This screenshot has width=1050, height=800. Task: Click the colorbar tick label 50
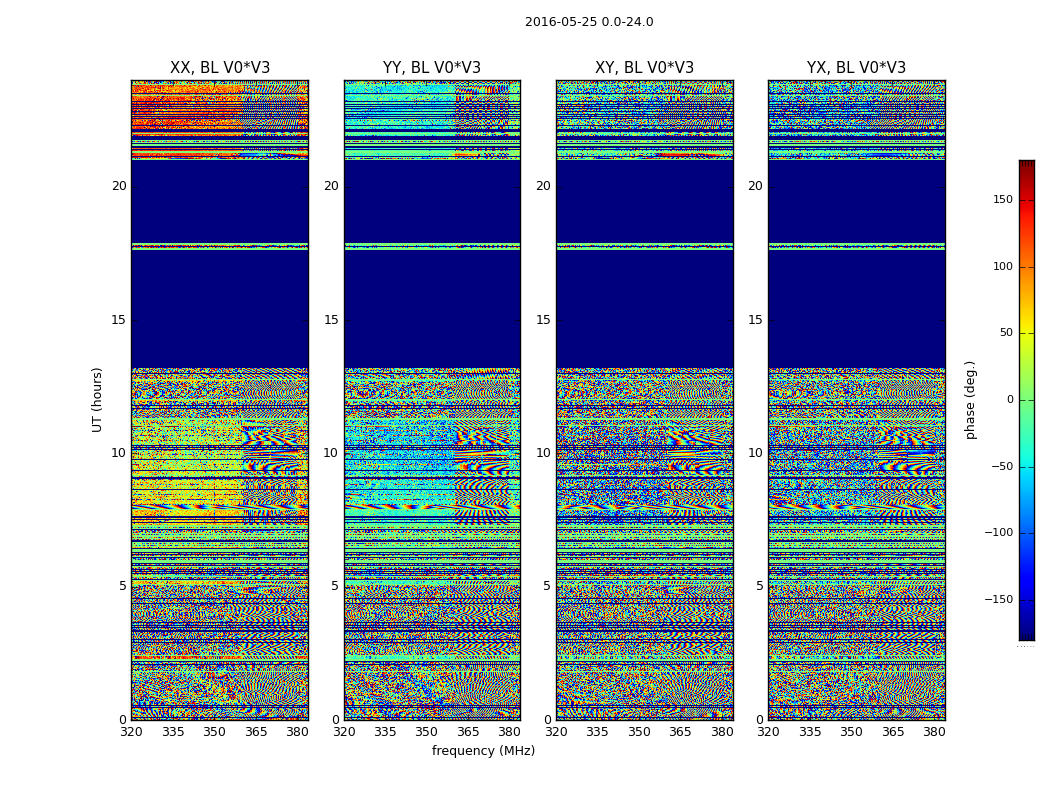pos(1005,333)
